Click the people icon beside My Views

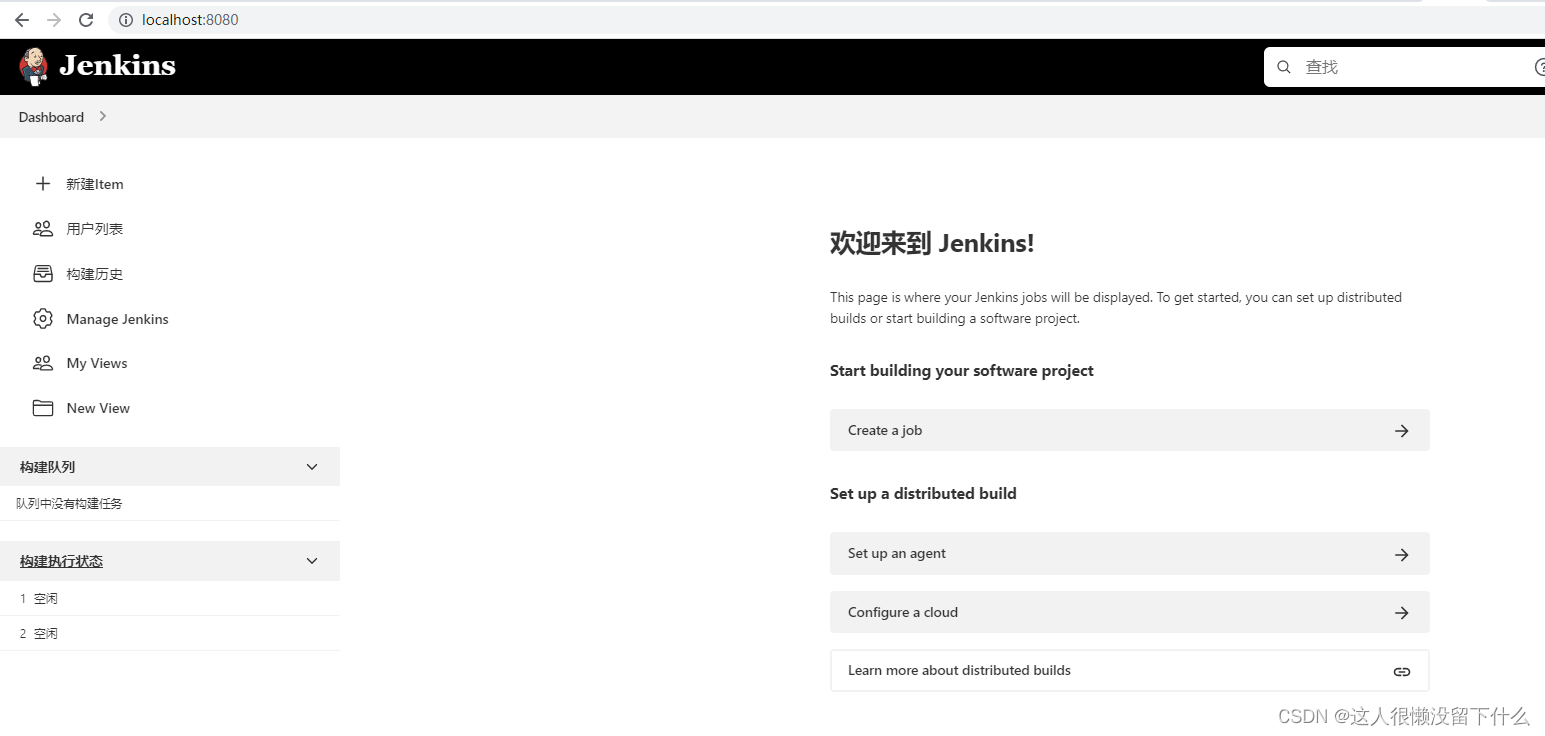click(43, 363)
